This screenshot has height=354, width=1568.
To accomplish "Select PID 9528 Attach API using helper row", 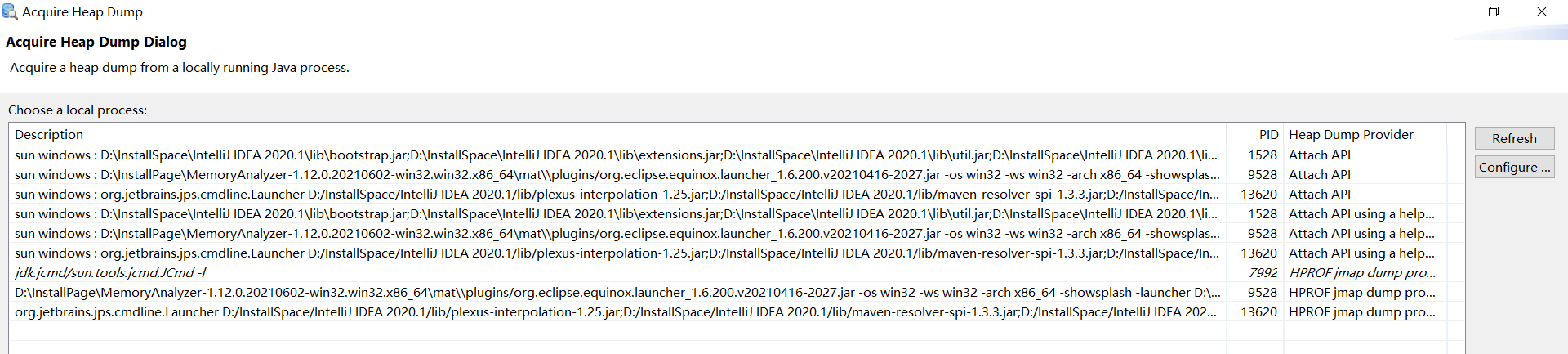I will pyautogui.click(x=572, y=234).
